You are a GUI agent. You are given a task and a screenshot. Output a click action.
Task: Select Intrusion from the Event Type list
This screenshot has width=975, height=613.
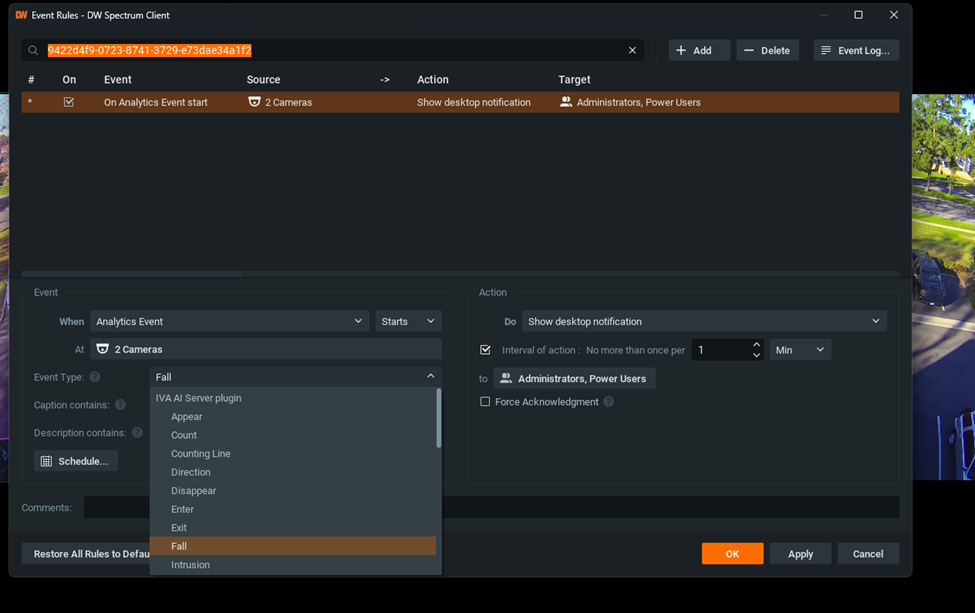click(x=190, y=564)
